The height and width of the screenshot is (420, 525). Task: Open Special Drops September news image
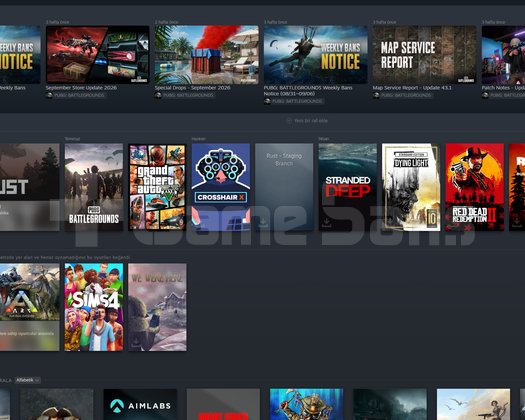click(207, 55)
